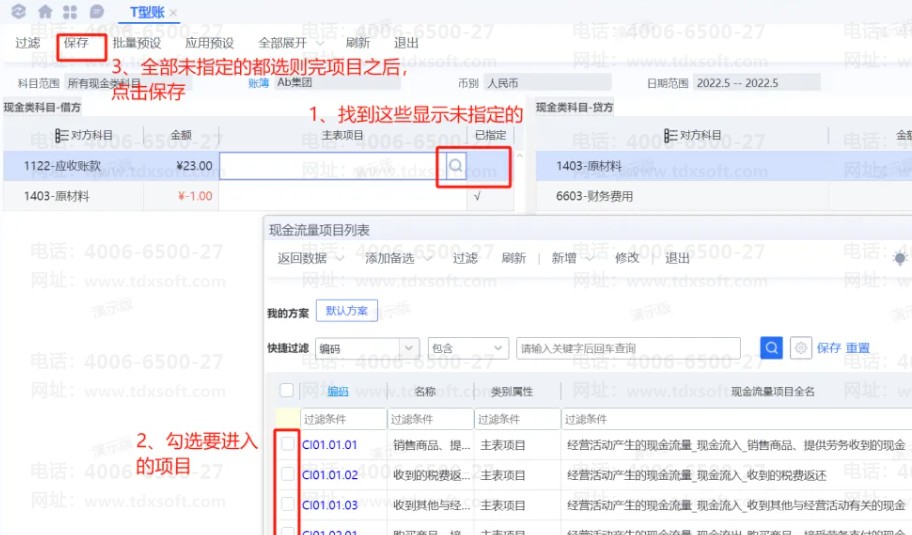This screenshot has height=535, width=912.
Task: Click the 现金流量项目全名 column header
Action: [772, 391]
